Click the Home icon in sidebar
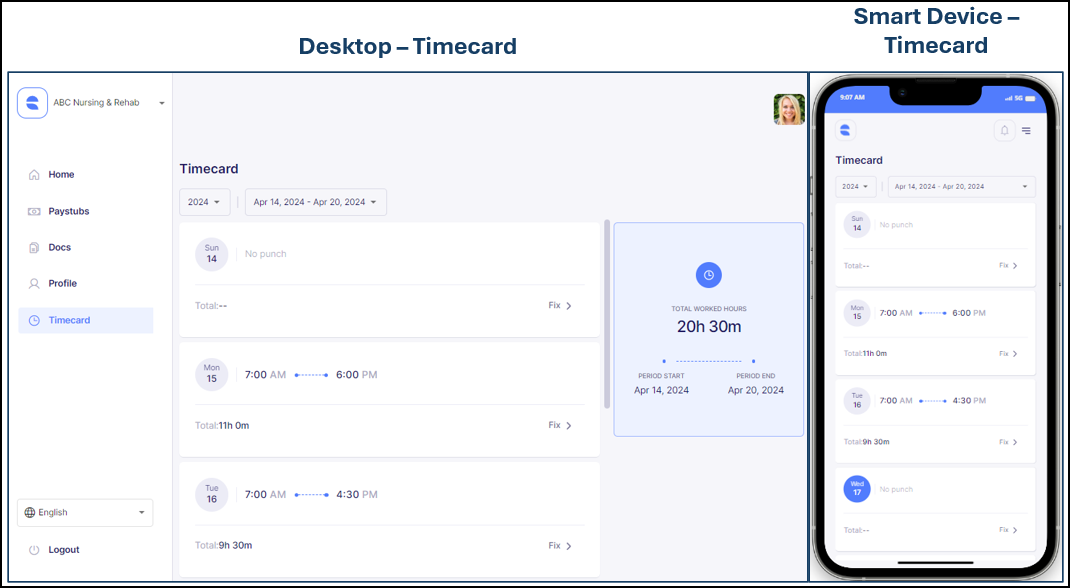 point(34,175)
